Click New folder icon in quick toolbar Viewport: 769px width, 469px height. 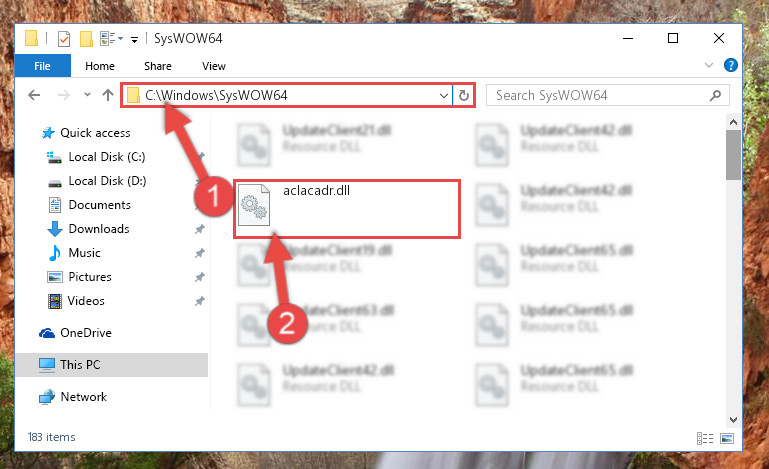point(86,39)
